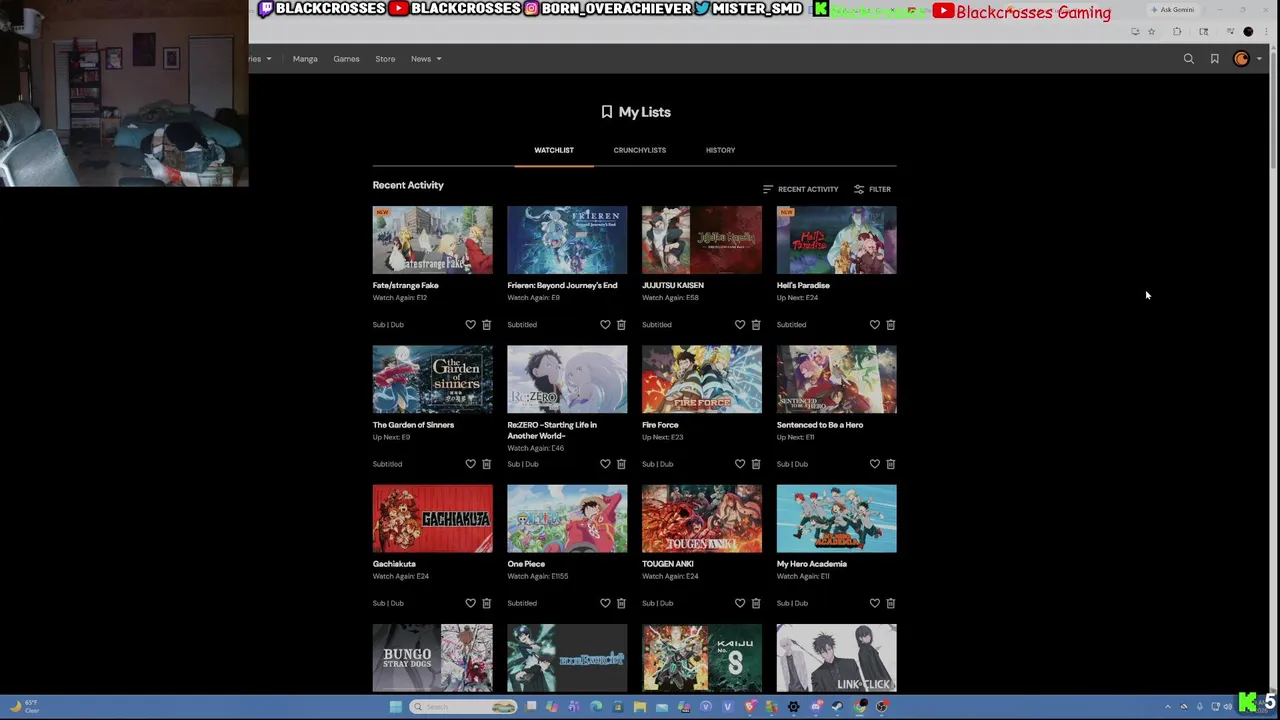1280x720 pixels.
Task: Remove One Piece using trash icon
Action: pyautogui.click(x=621, y=603)
